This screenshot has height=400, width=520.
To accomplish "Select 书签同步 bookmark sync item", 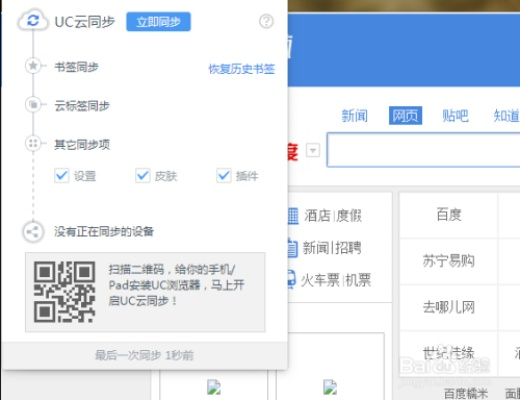I will tap(77, 67).
